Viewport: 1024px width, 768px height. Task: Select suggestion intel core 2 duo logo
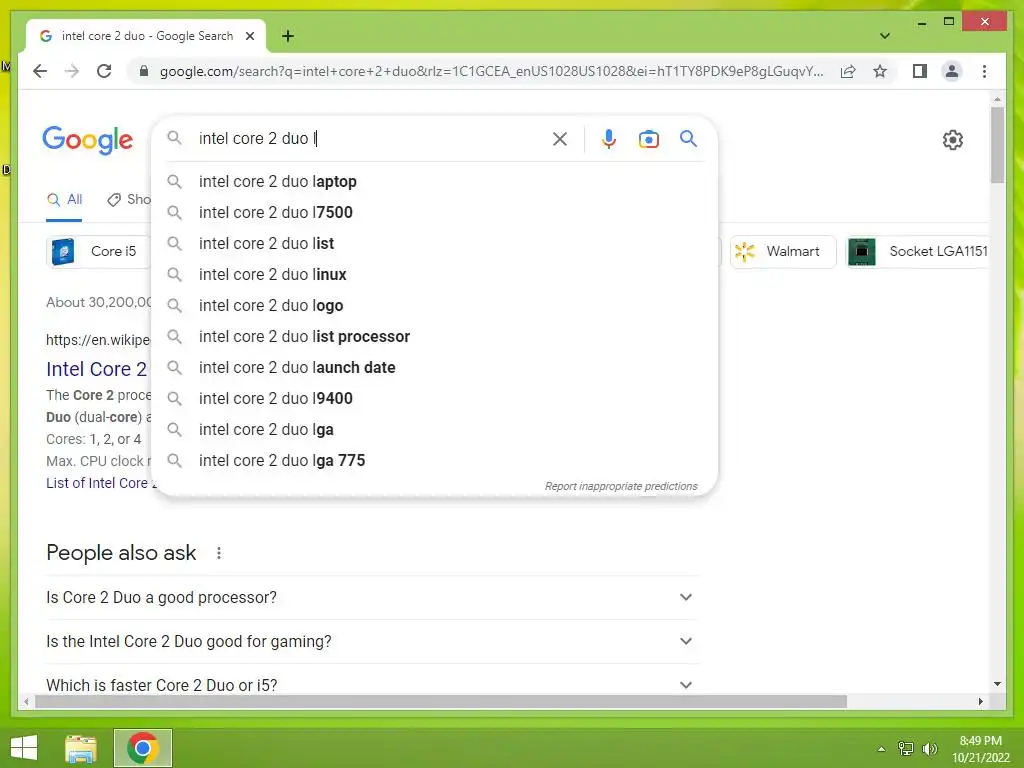434,306
